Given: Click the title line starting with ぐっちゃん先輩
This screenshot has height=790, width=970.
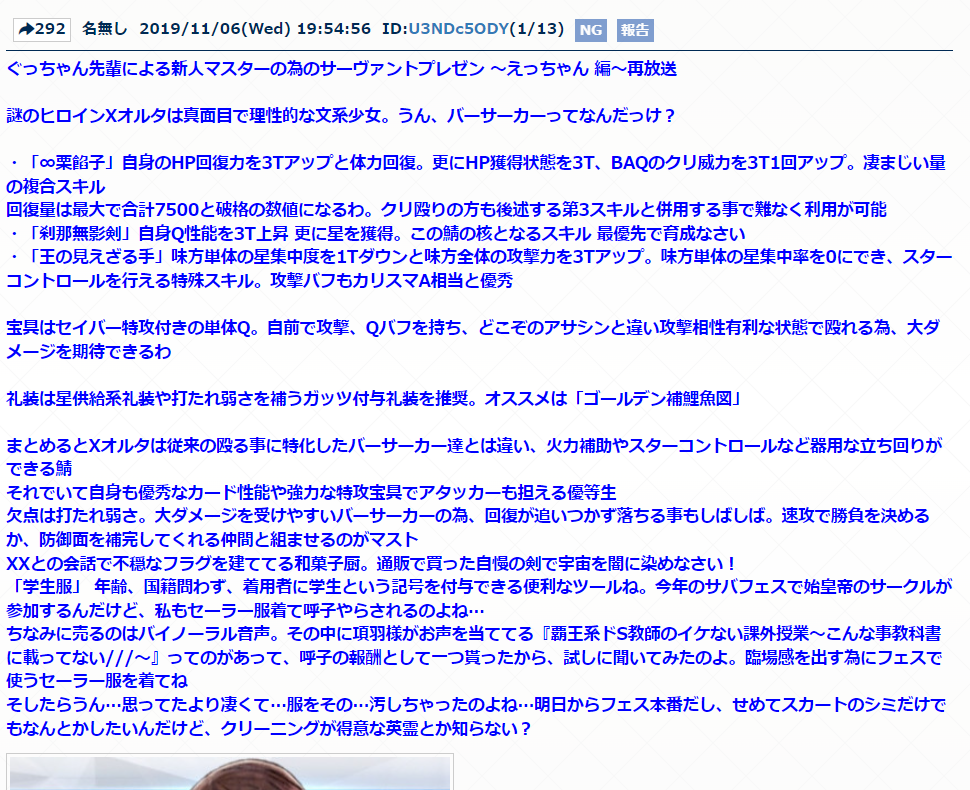Looking at the screenshot, I should point(341,69).
